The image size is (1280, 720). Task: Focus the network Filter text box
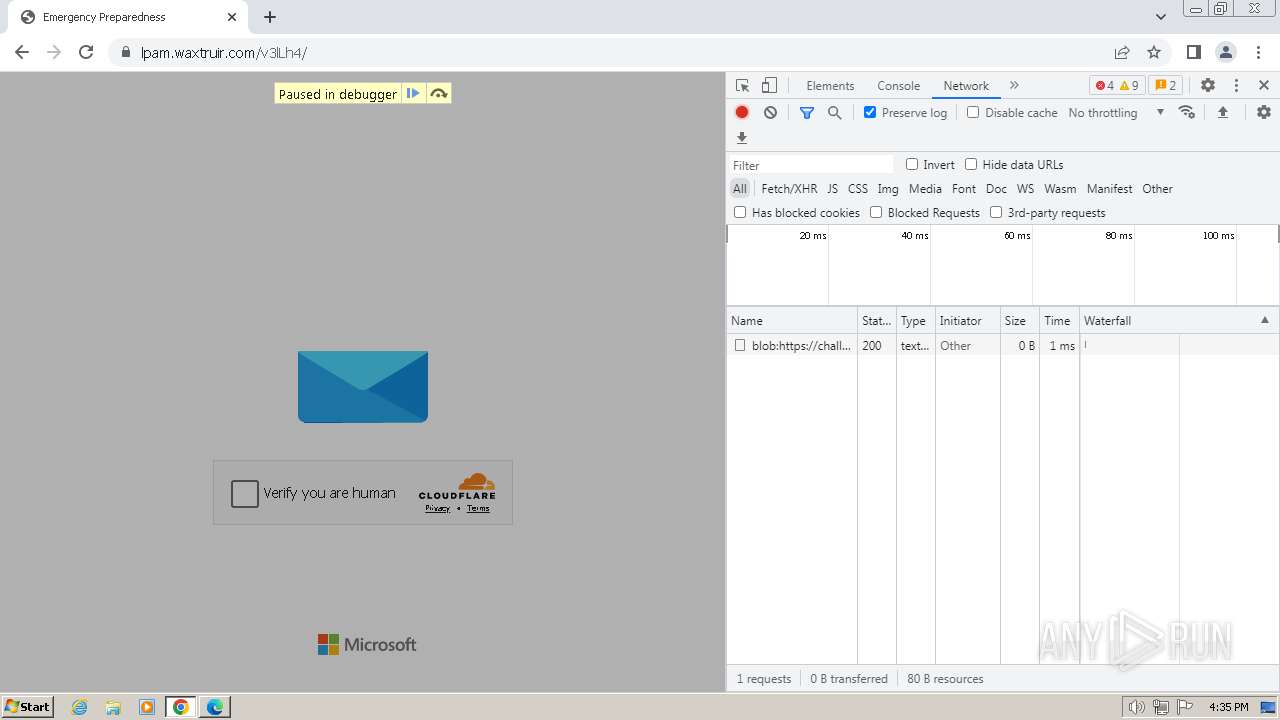811,165
